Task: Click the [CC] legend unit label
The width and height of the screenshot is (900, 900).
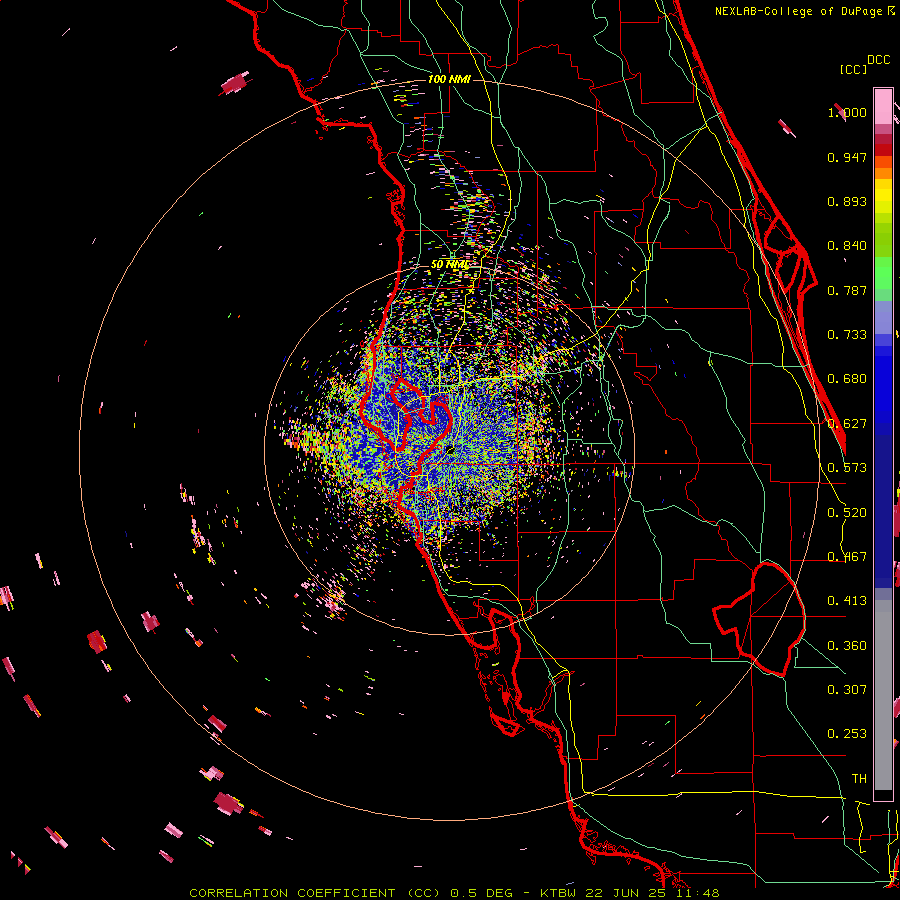Action: (x=853, y=69)
